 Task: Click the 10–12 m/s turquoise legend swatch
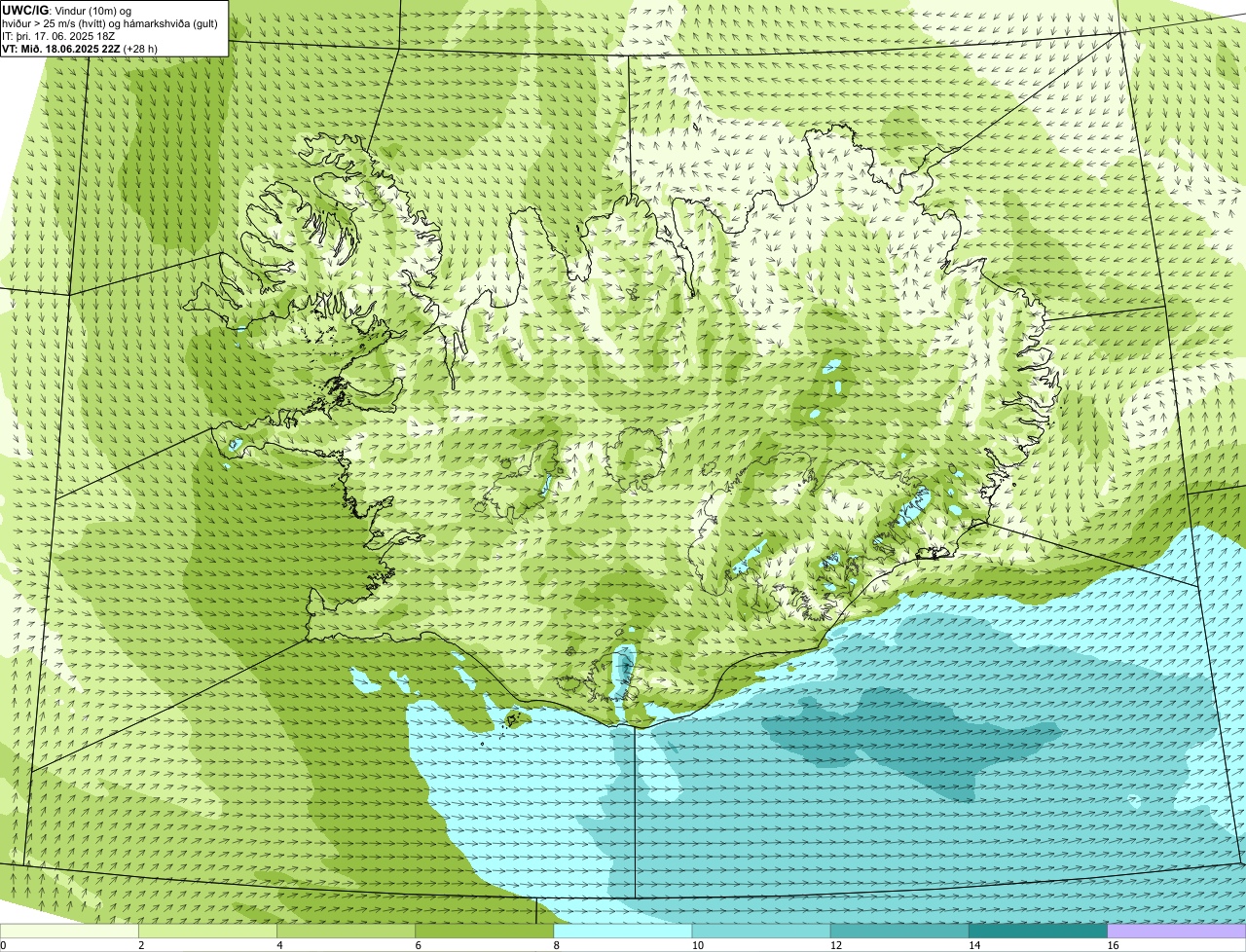[761, 931]
